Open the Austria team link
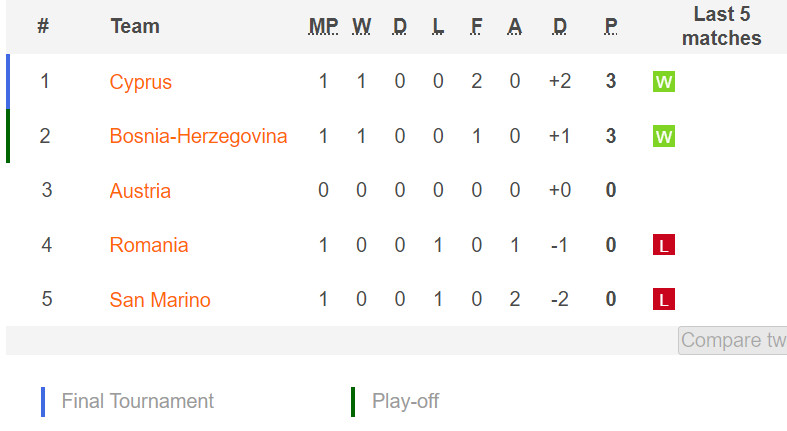The width and height of the screenshot is (787, 431). 140,191
